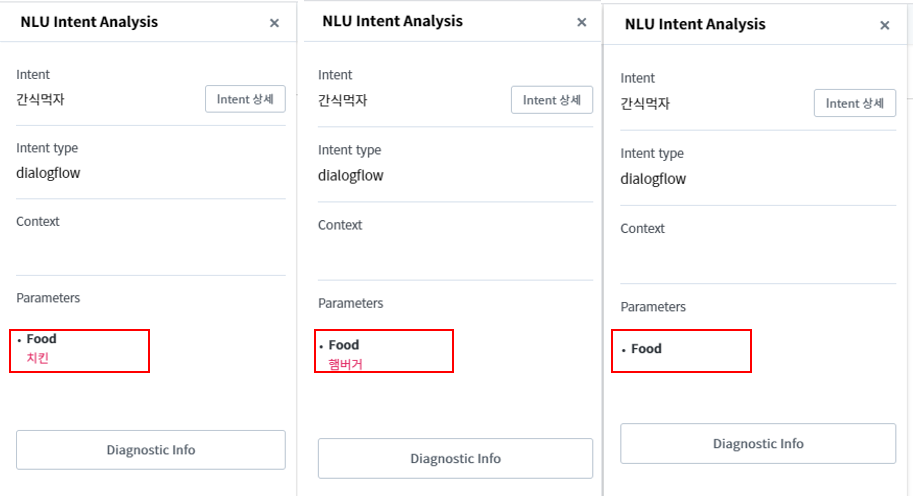Screen dimensions: 913x496
Task: Close the NLU panel with empty Food value
Action: 884,26
